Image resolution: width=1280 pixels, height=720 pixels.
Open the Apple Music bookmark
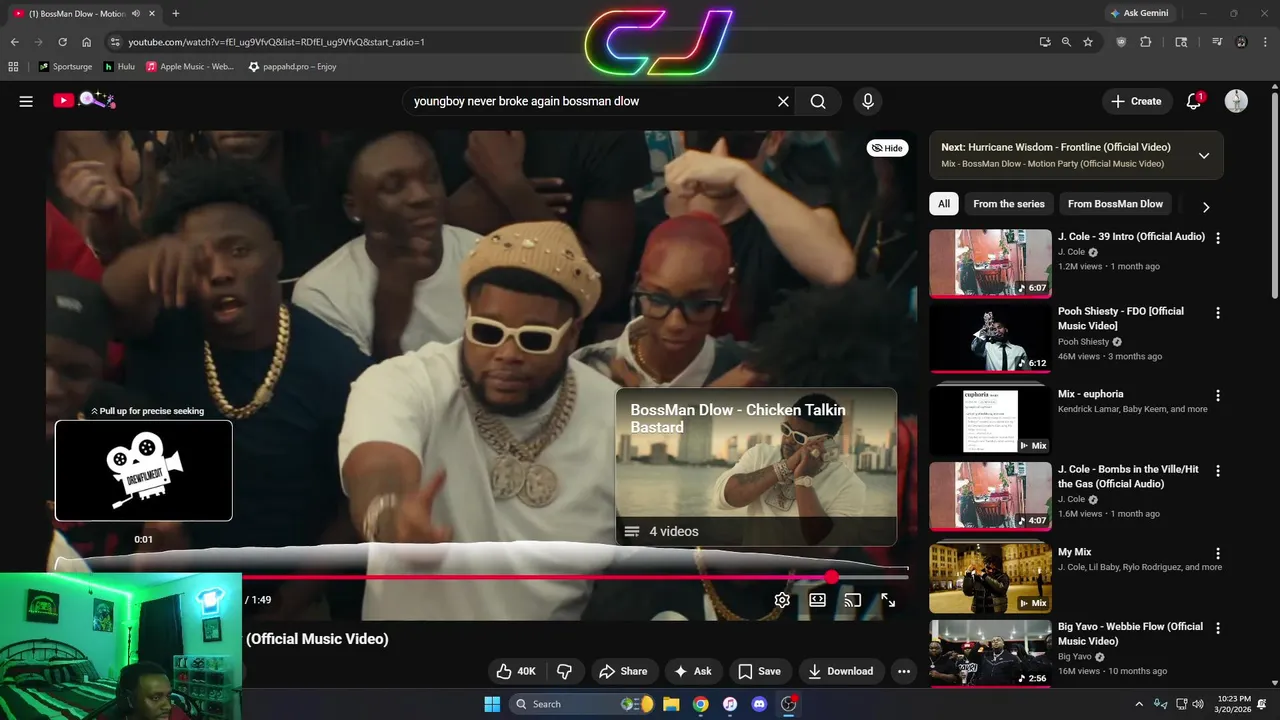pos(190,66)
